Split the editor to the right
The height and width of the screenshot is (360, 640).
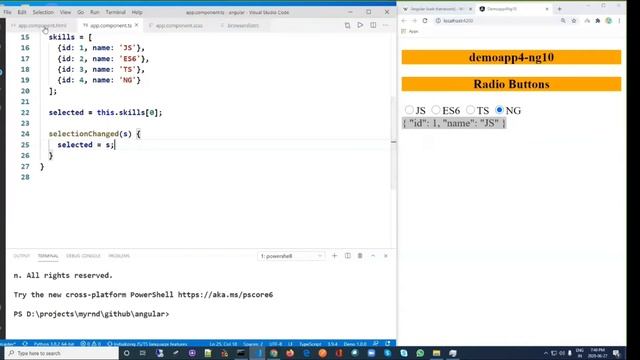(x=373, y=25)
